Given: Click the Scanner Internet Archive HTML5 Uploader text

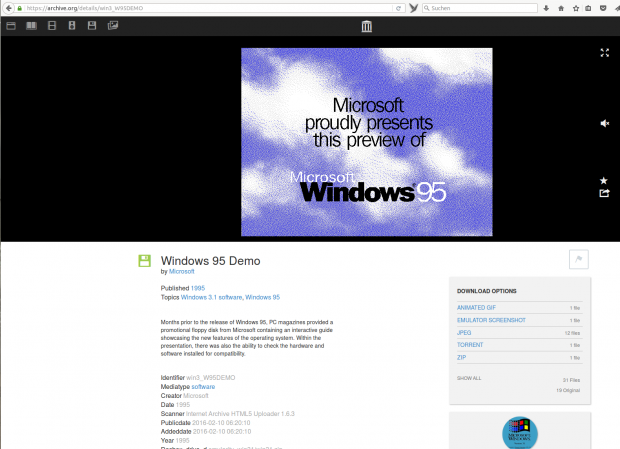Looking at the screenshot, I should click(x=240, y=413).
